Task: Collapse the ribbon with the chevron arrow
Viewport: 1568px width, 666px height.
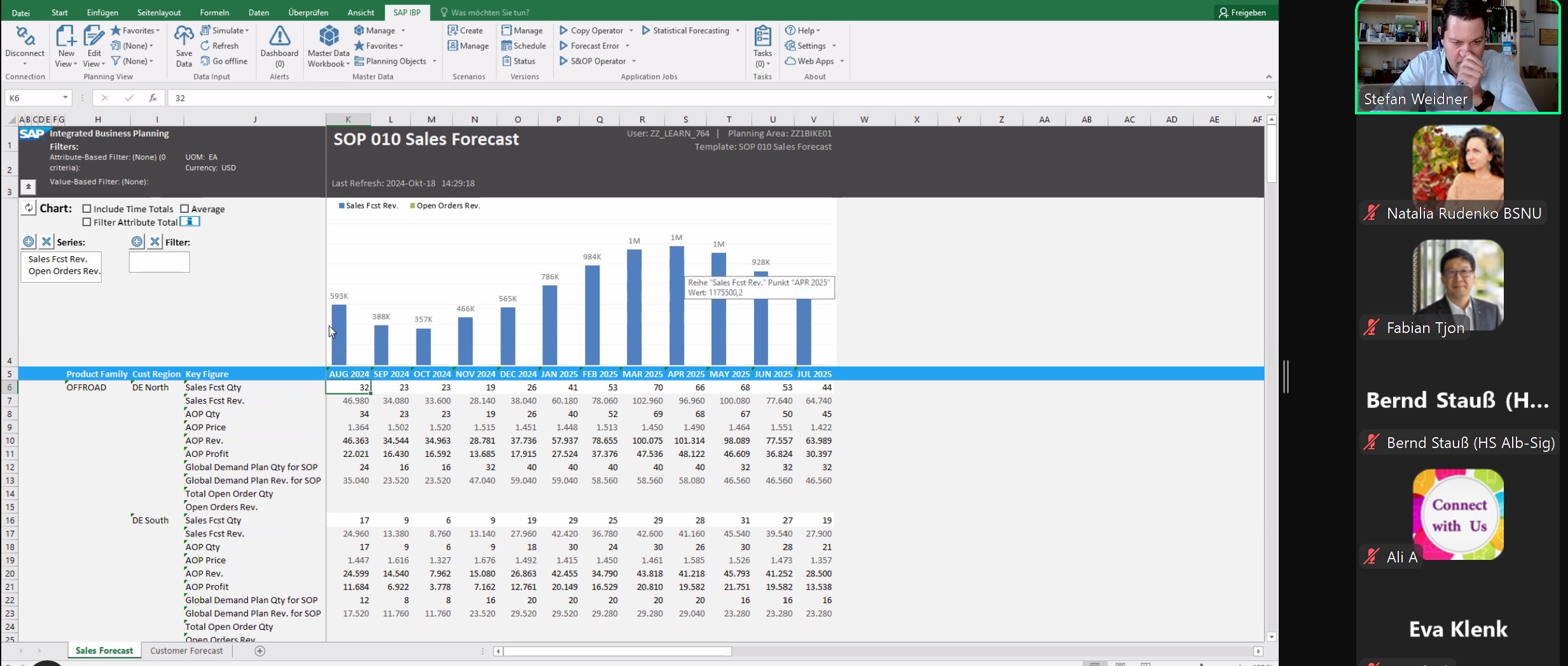Action: pyautogui.click(x=1269, y=77)
